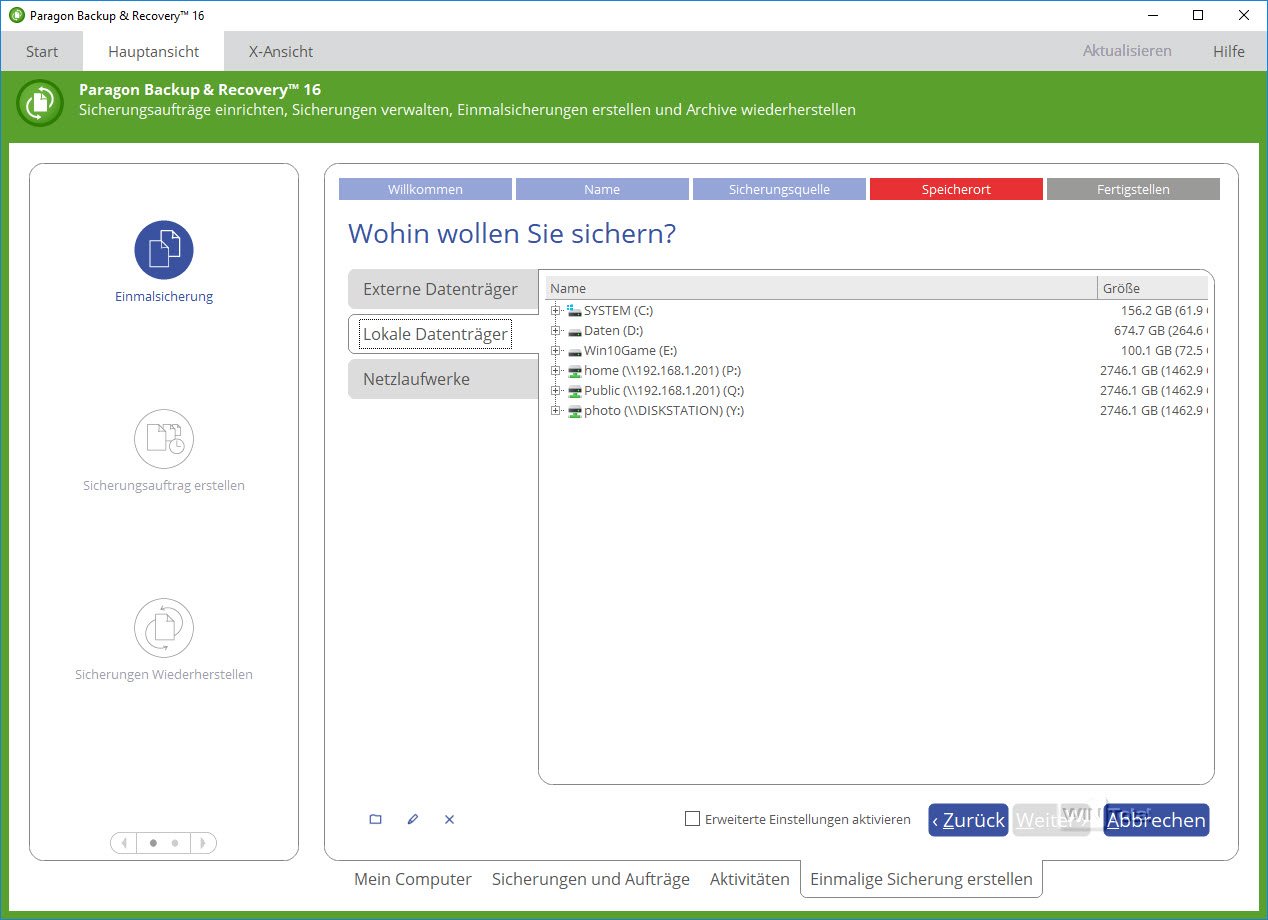Switch to the Hauptansicht tab
Viewport: 1268px width, 920px height.
(x=153, y=51)
